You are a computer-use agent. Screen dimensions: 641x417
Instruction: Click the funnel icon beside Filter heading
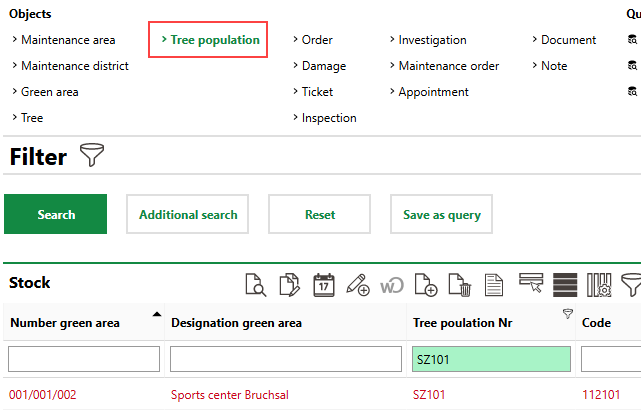92,156
